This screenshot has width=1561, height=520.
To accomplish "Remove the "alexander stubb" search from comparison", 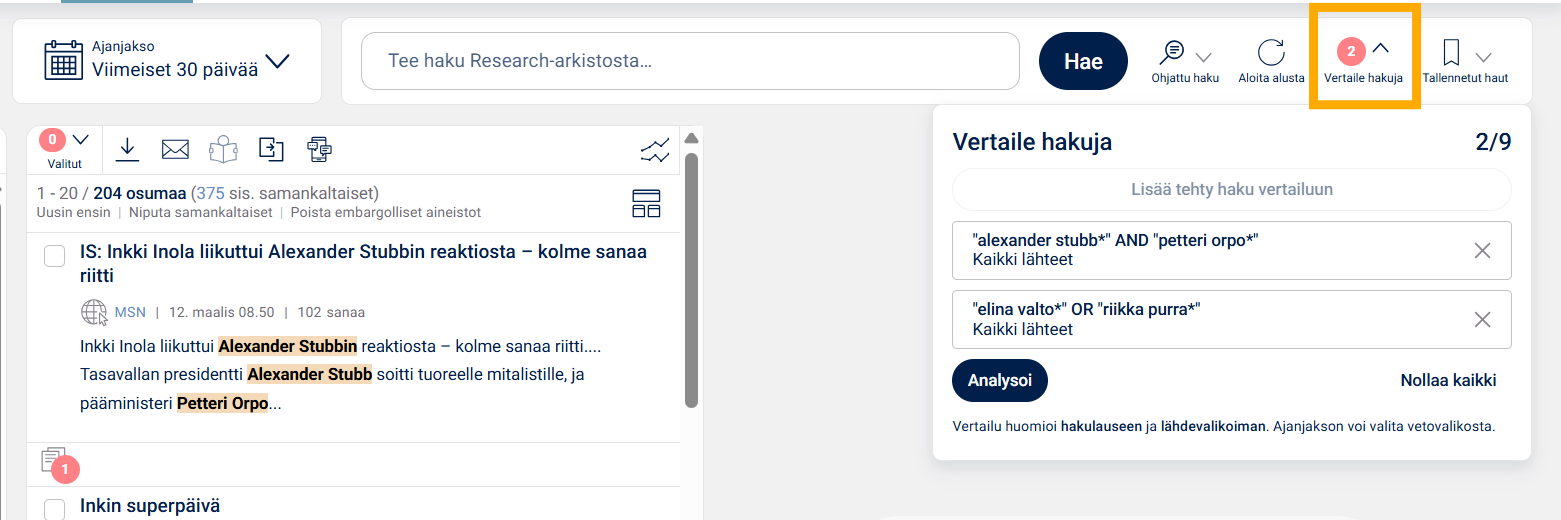I will pos(1482,251).
